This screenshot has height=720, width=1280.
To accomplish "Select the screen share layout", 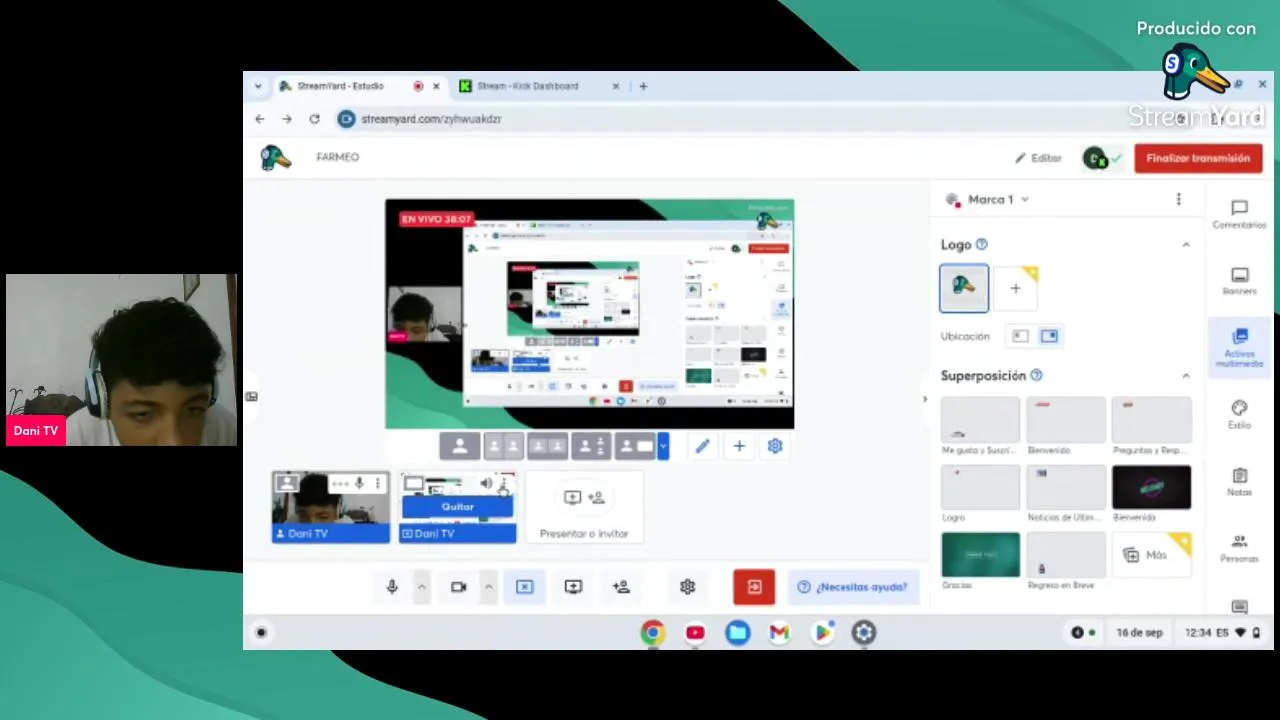I will click(635, 446).
